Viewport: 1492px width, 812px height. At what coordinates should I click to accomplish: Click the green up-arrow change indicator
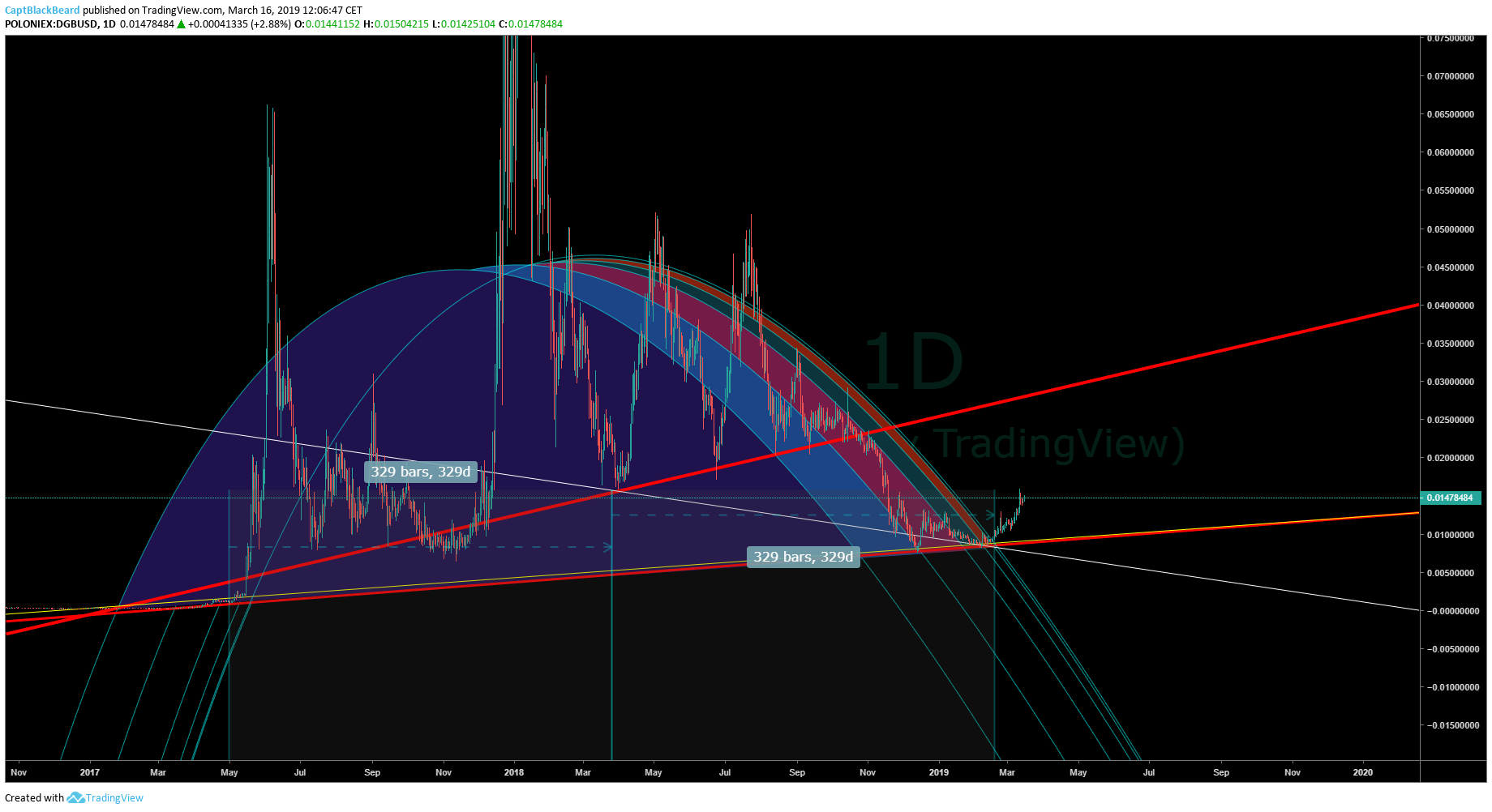point(182,24)
